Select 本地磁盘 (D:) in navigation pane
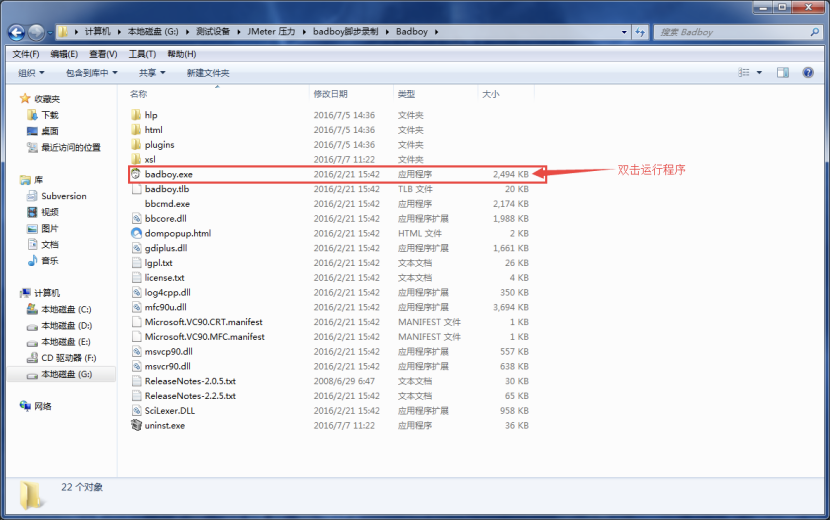 [x=66, y=326]
